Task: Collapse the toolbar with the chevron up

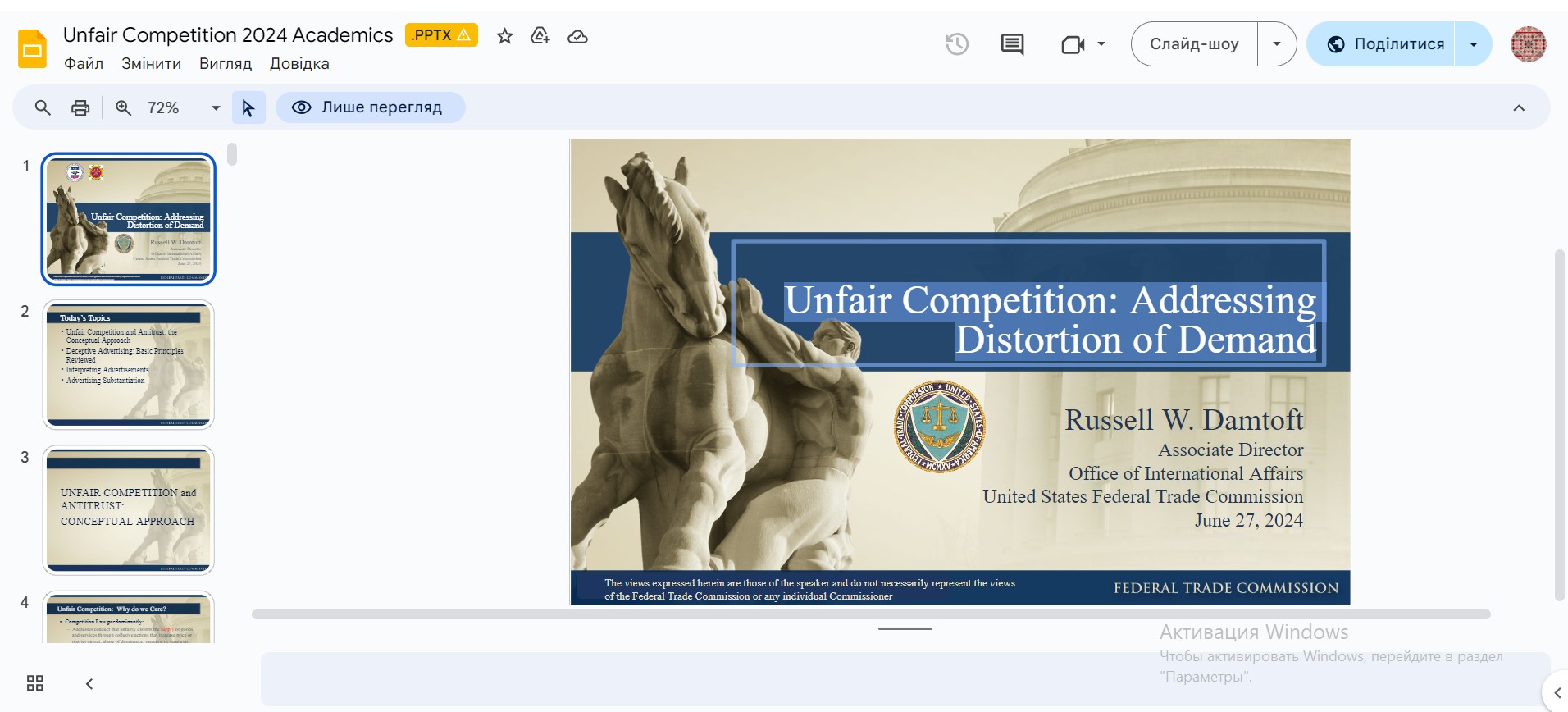Action: click(x=1519, y=108)
